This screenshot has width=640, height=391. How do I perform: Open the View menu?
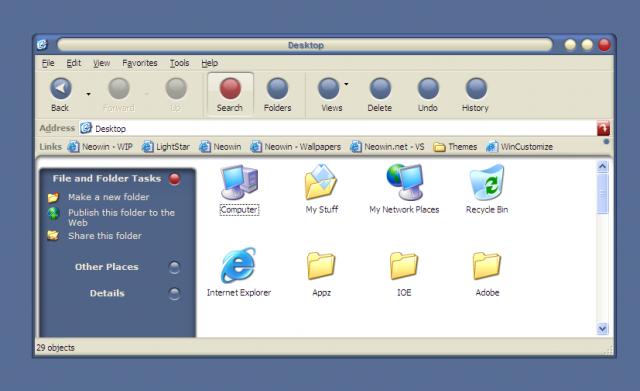point(101,63)
